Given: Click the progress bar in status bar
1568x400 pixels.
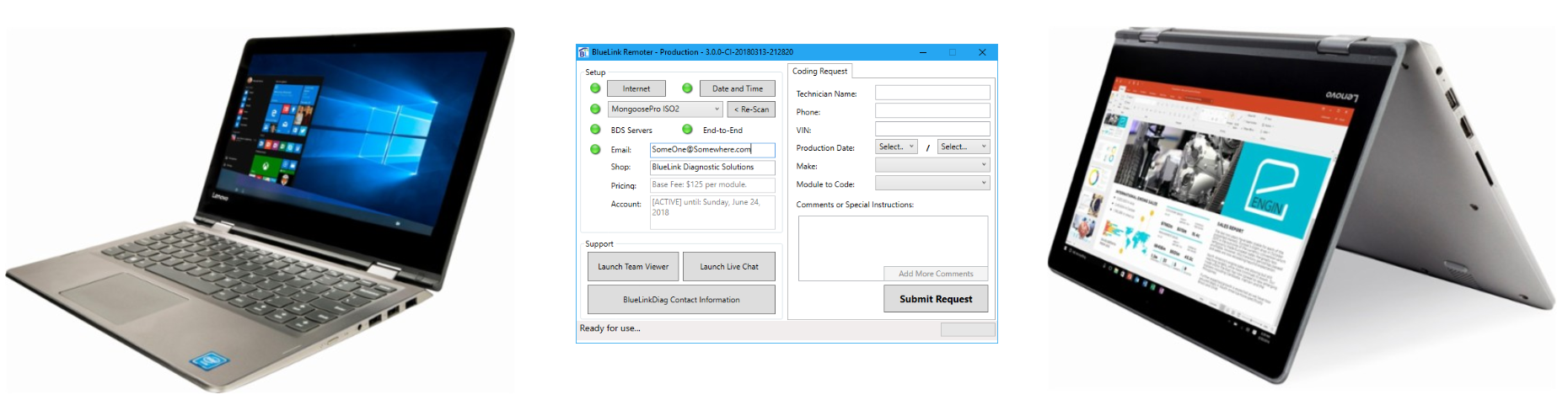Looking at the screenshot, I should [968, 329].
